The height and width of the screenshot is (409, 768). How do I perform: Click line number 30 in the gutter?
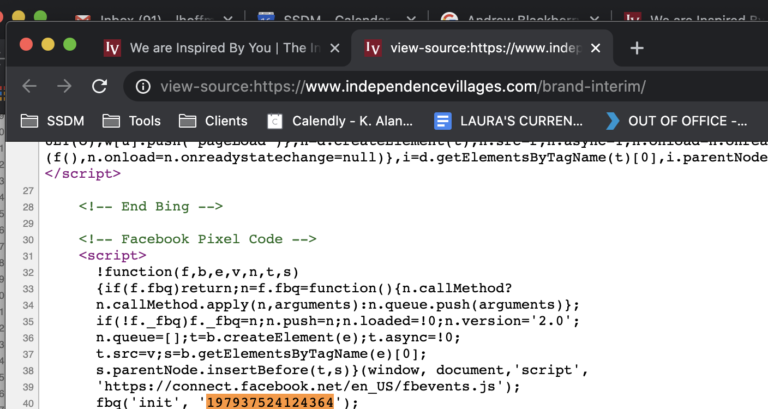(28, 240)
